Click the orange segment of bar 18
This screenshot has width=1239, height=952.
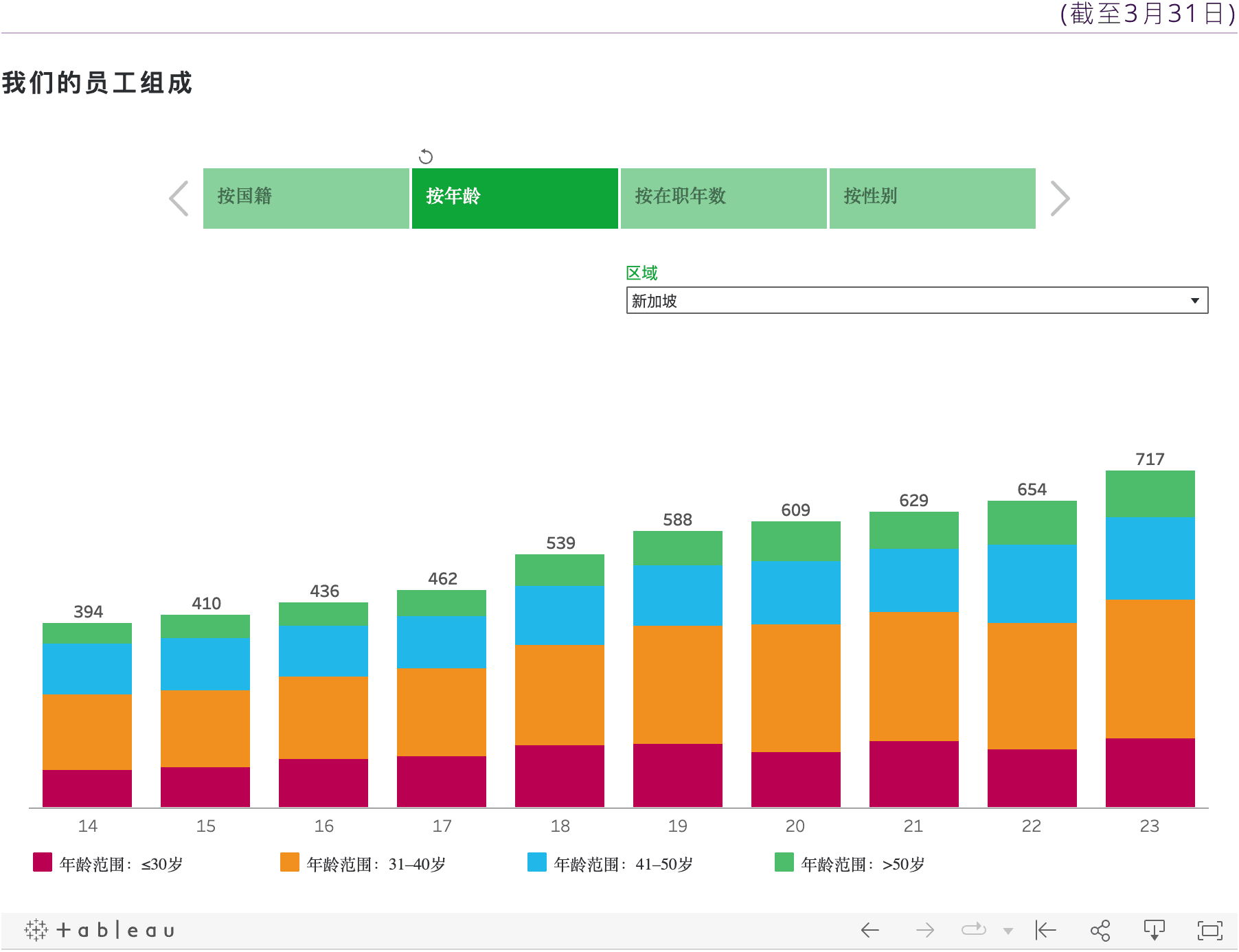(560, 695)
